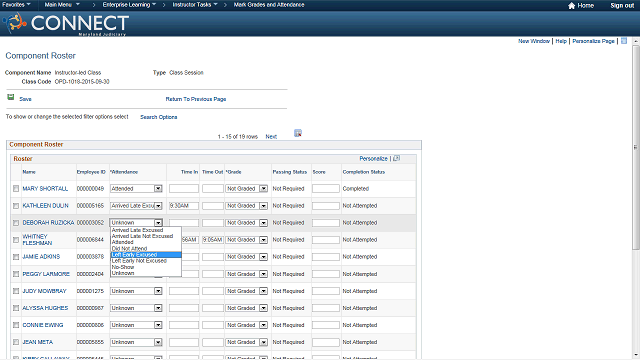Click Return To Previous Page link

point(196,99)
